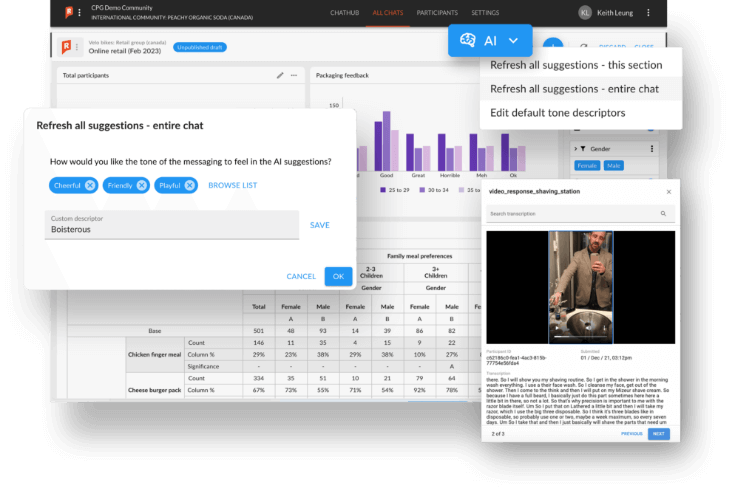The width and height of the screenshot is (732, 488).
Task: Remove the Playful tone chip
Action: click(189, 185)
